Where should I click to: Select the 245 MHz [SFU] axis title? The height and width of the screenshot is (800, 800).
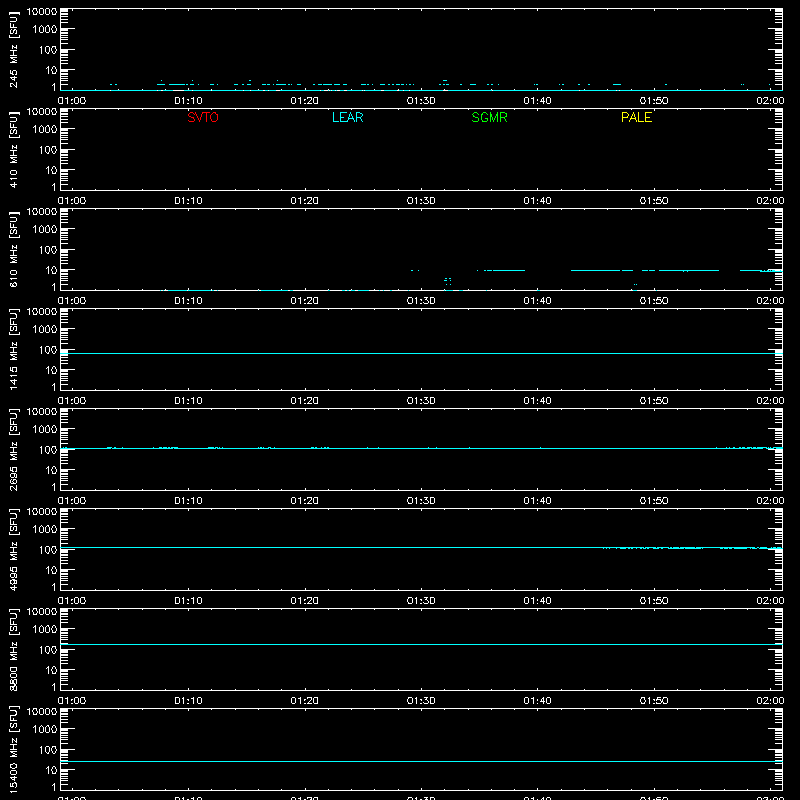click(x=13, y=50)
